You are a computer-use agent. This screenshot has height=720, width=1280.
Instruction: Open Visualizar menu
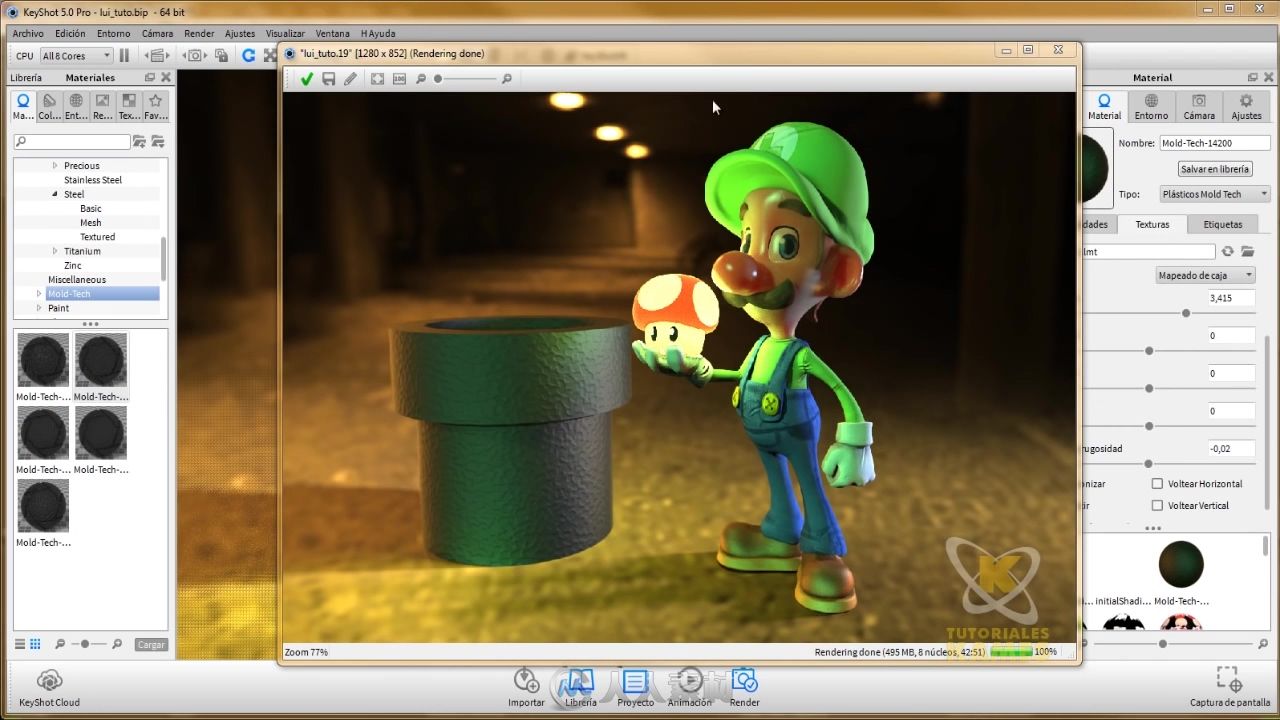[x=285, y=33]
